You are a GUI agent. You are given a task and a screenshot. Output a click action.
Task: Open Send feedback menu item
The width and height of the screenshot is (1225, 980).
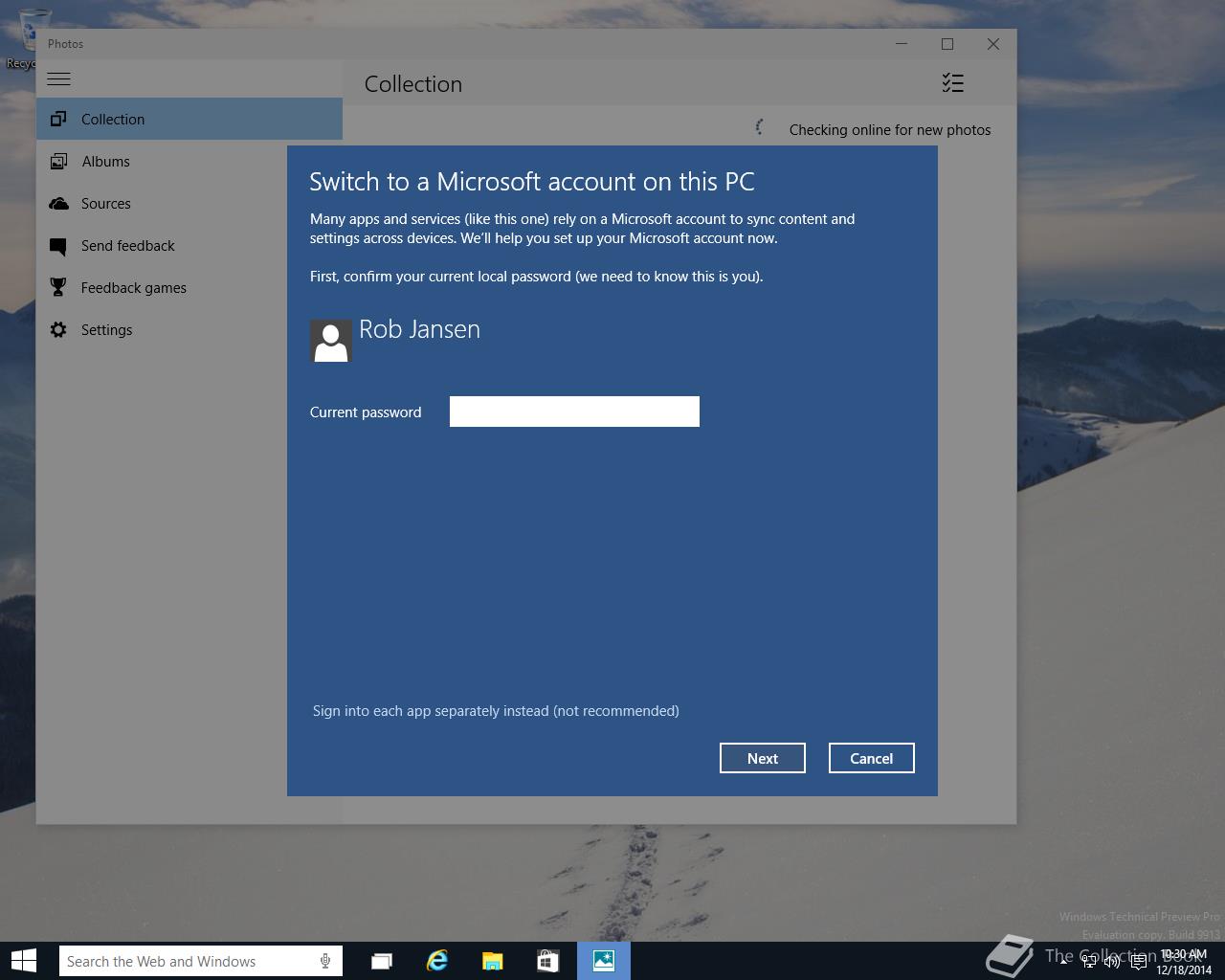189,245
